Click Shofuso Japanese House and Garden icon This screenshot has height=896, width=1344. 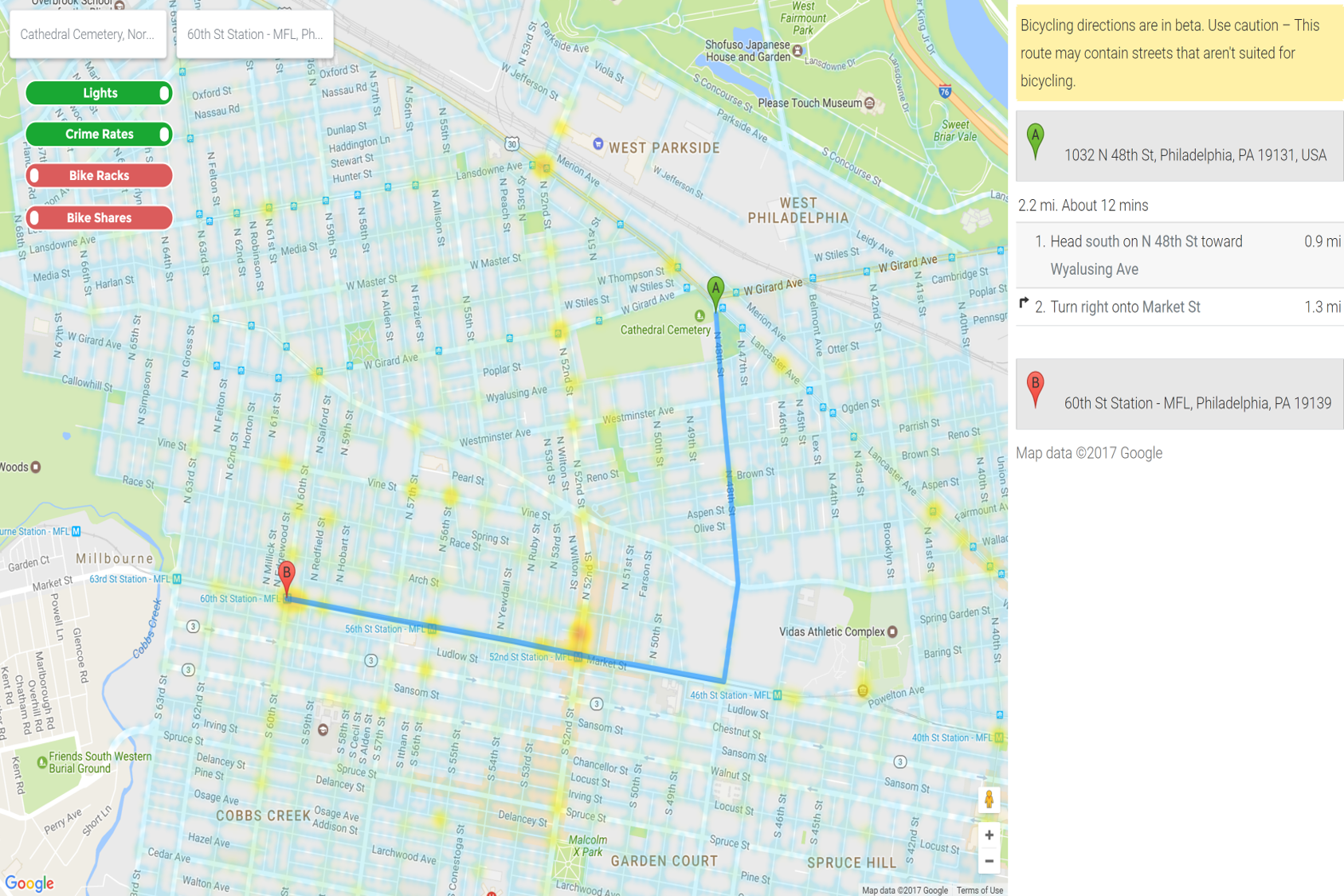797,52
